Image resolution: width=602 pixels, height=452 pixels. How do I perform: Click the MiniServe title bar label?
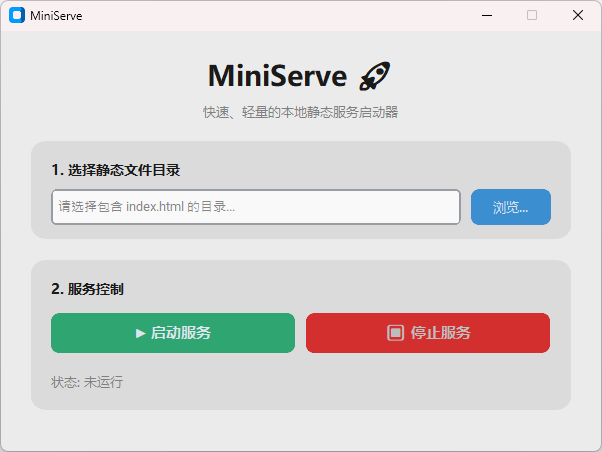[56, 16]
